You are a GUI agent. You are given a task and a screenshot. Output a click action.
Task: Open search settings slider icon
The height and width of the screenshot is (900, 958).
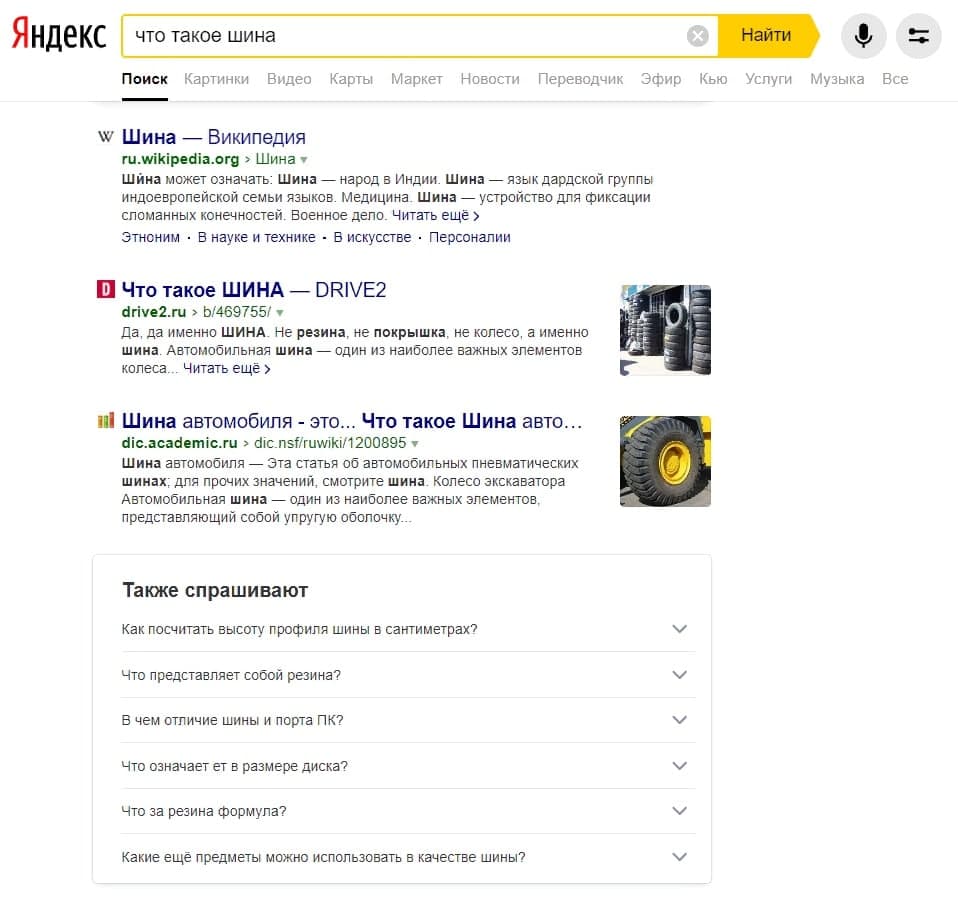click(918, 35)
